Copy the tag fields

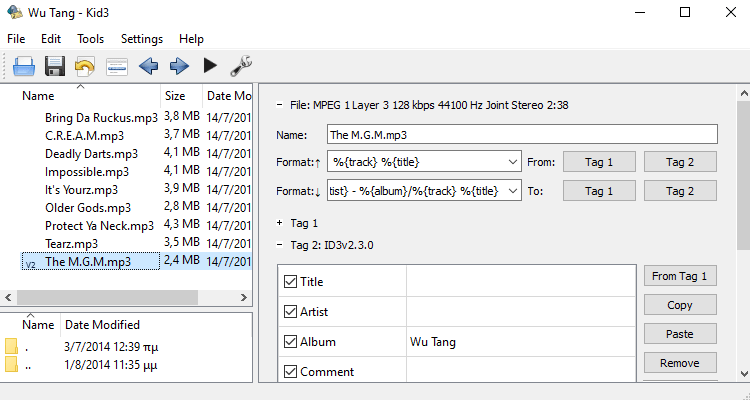[680, 305]
